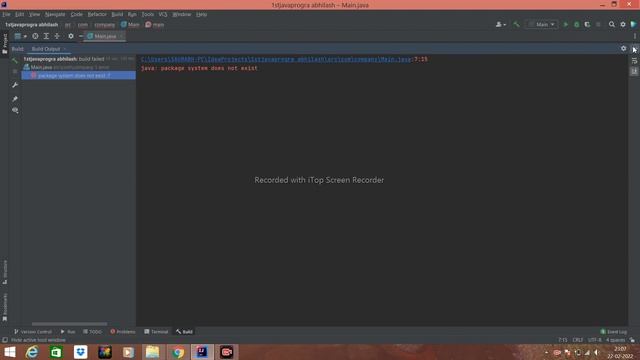Open the Window menu
This screenshot has width=640, height=360.
[x=182, y=14]
